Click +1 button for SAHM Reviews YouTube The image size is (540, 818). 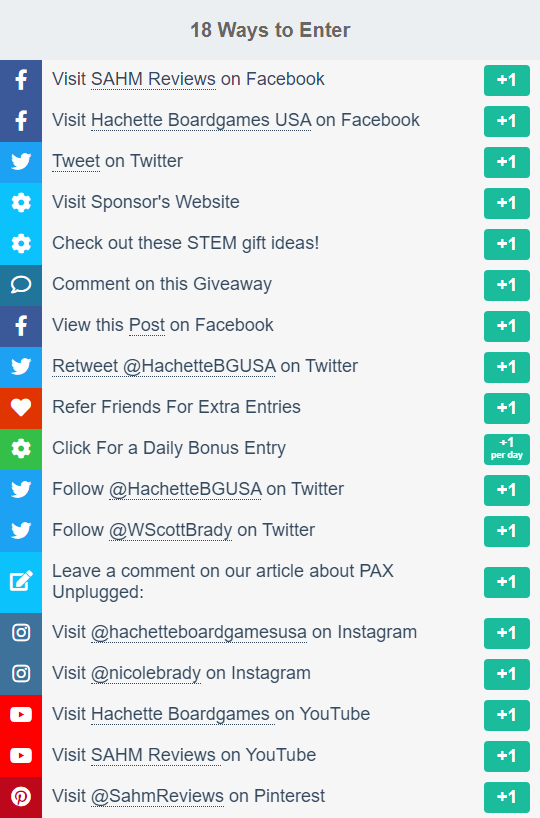point(507,756)
